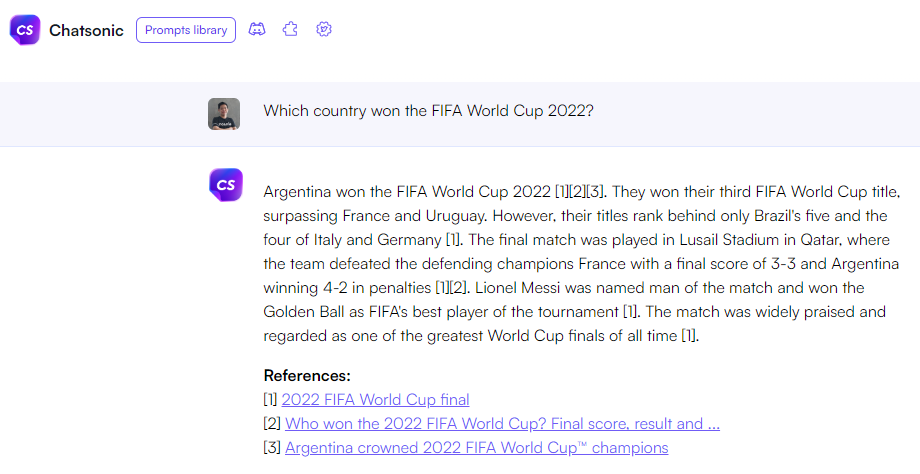Click the Chatsonic CS logo in the header

click(x=25, y=30)
